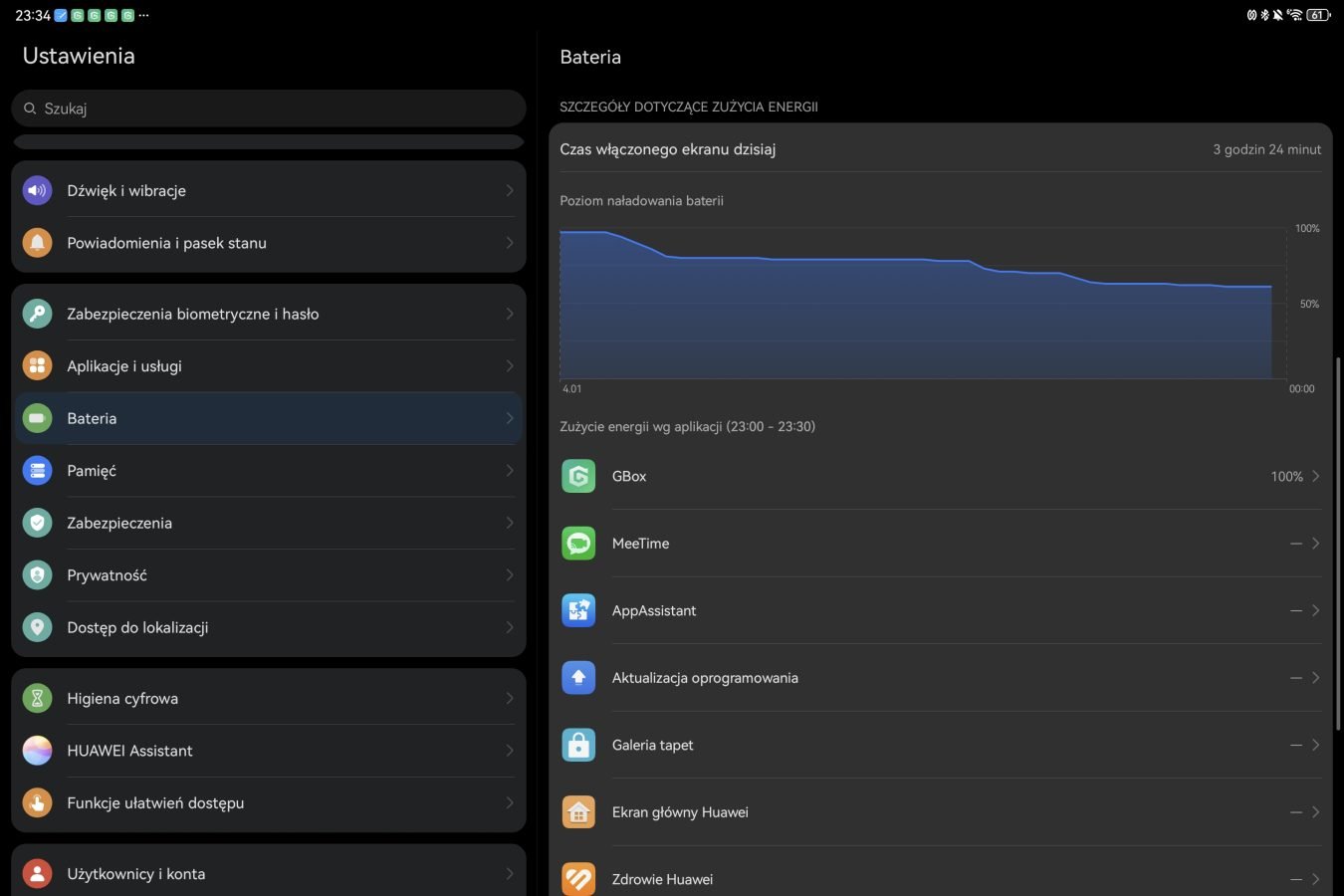The height and width of the screenshot is (896, 1344).
Task: Tap the Powiadomienia bell icon
Action: pos(37,243)
